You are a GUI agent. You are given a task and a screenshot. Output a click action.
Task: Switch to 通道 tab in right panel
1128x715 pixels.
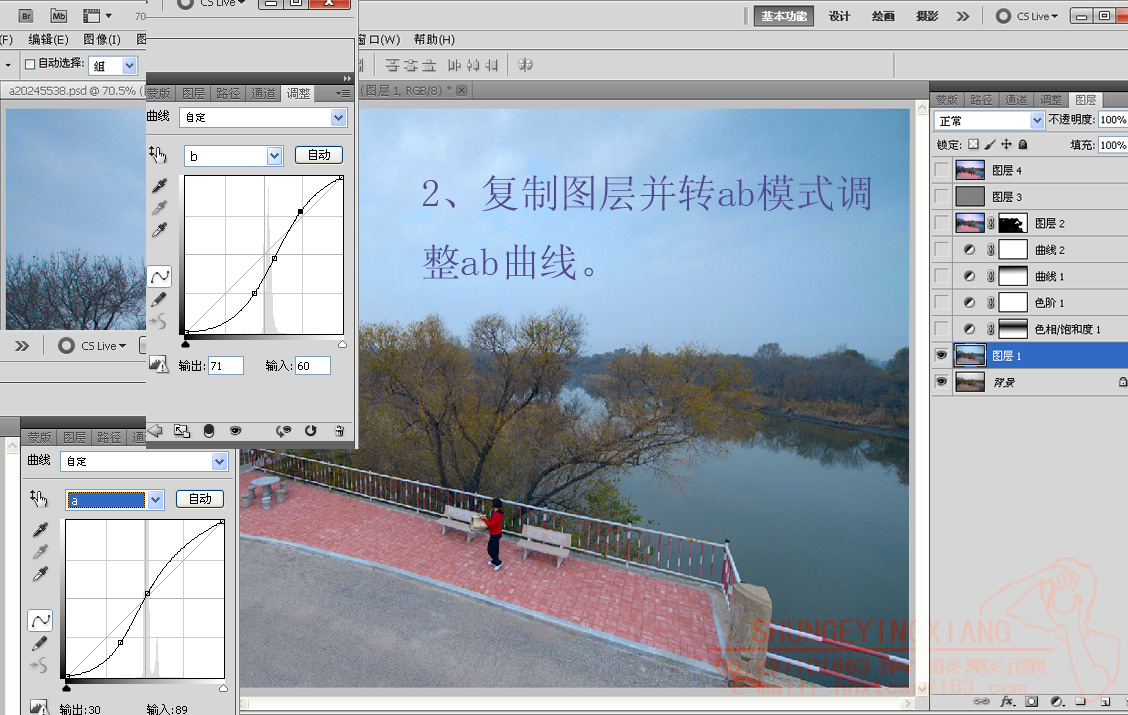(x=1016, y=100)
